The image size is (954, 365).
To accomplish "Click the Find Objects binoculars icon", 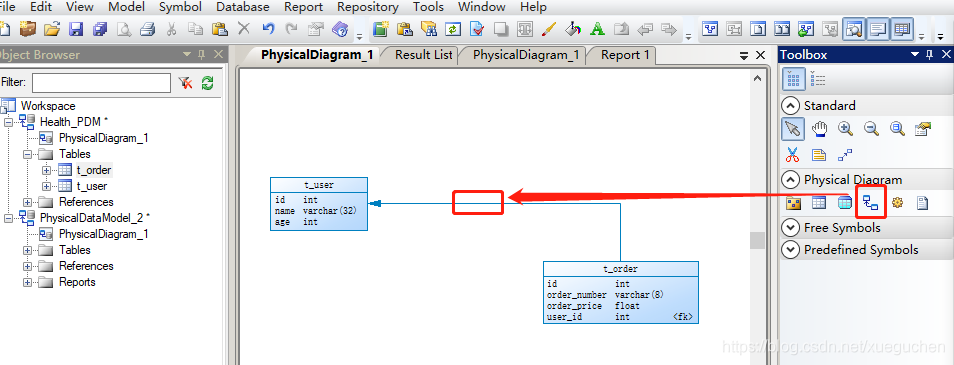I will tap(429, 29).
